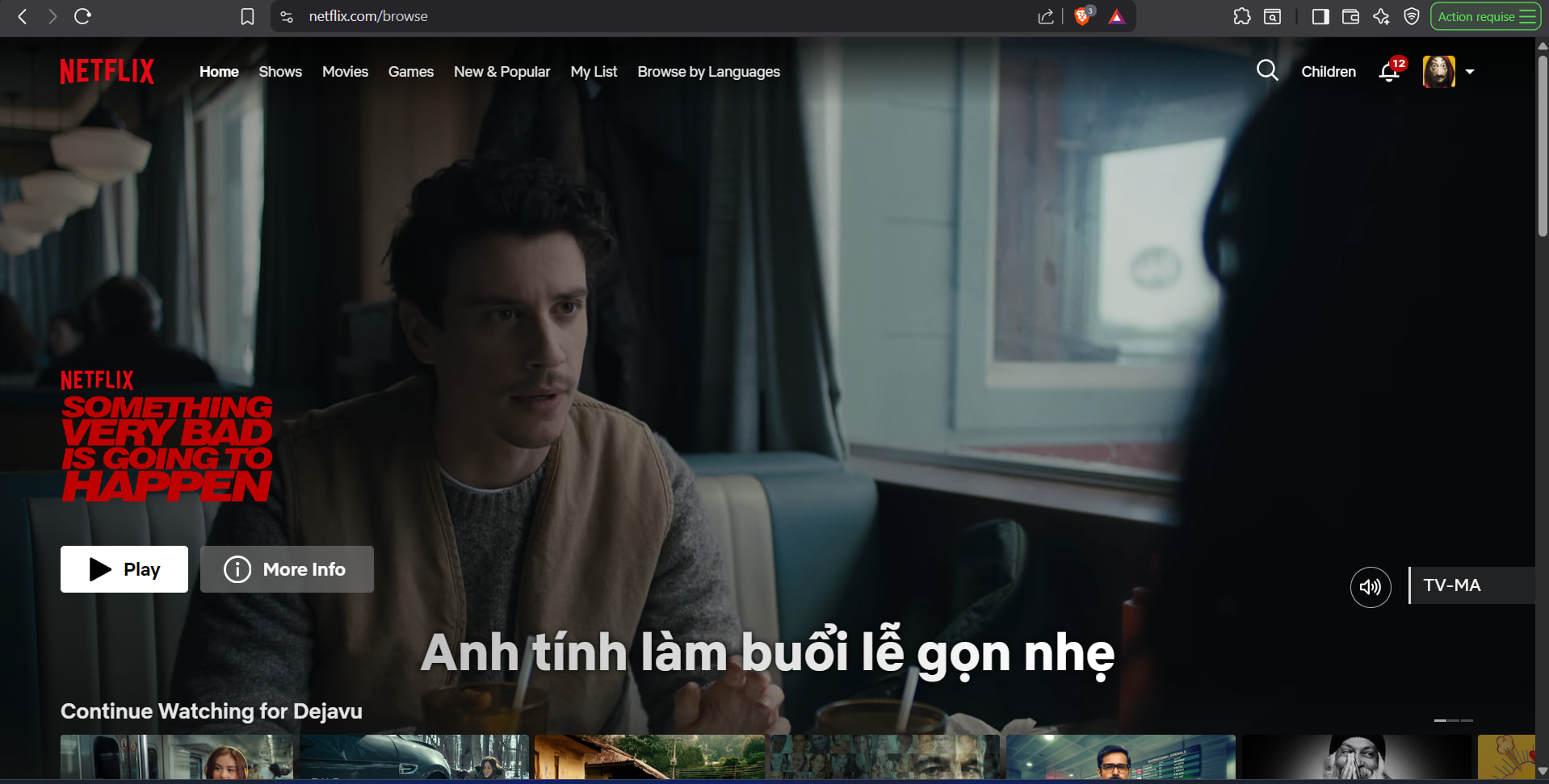Open the Brave Shields lion icon
This screenshot has width=1549, height=784.
(1083, 16)
